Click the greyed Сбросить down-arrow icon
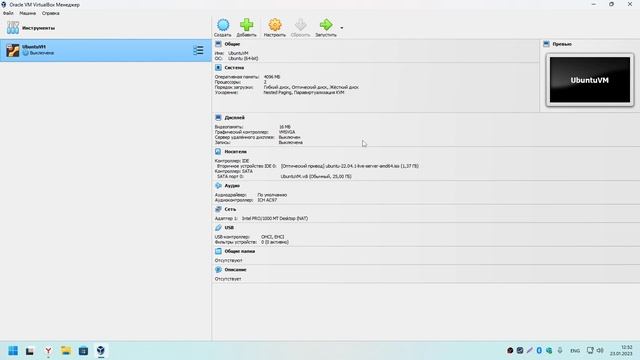This screenshot has height=360, width=640. [x=300, y=25]
